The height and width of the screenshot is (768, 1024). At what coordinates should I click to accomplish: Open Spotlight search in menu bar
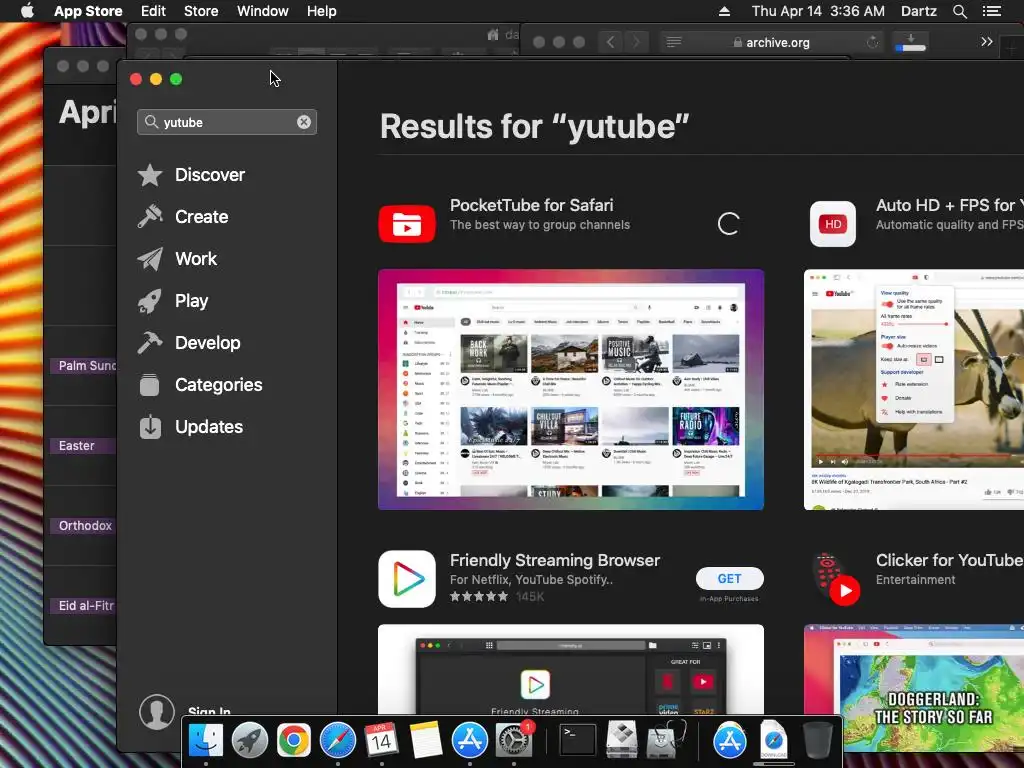pyautogui.click(x=960, y=11)
